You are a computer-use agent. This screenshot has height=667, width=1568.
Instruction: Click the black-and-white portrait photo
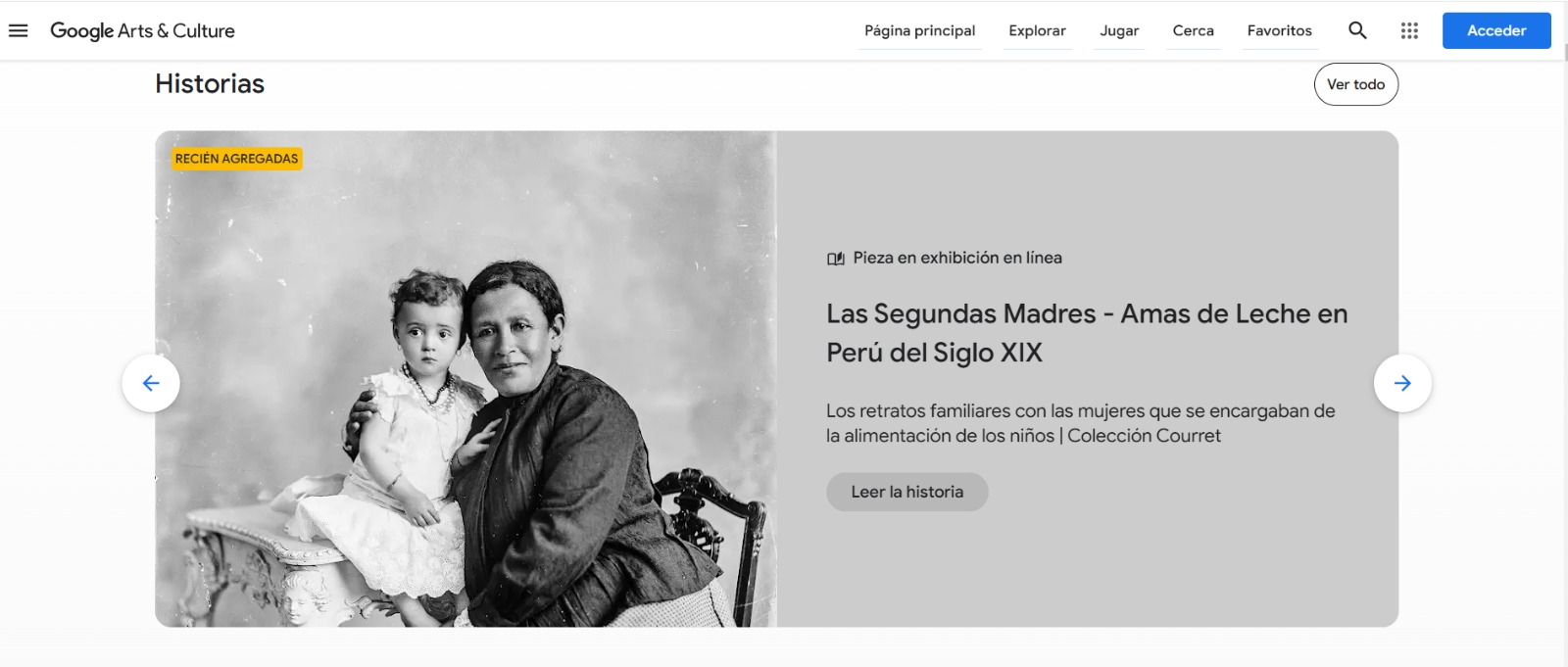tap(465, 379)
